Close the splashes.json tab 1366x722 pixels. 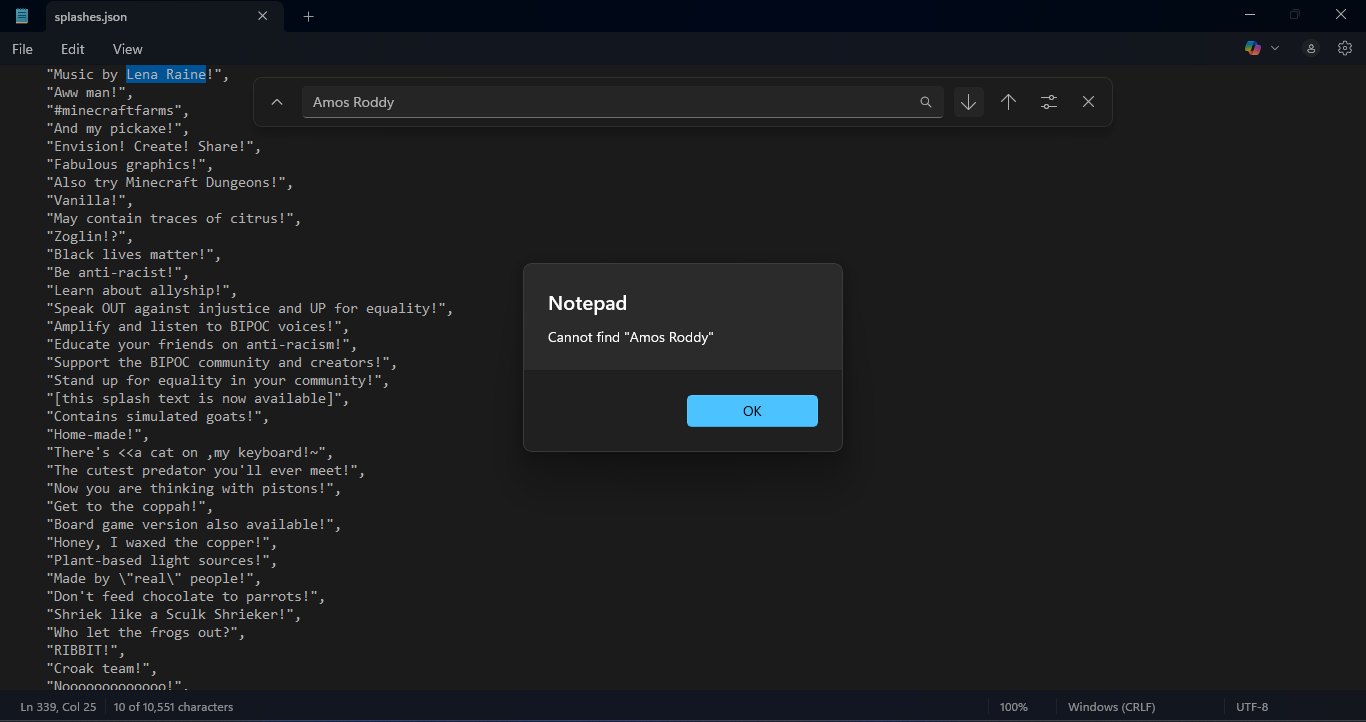[263, 16]
